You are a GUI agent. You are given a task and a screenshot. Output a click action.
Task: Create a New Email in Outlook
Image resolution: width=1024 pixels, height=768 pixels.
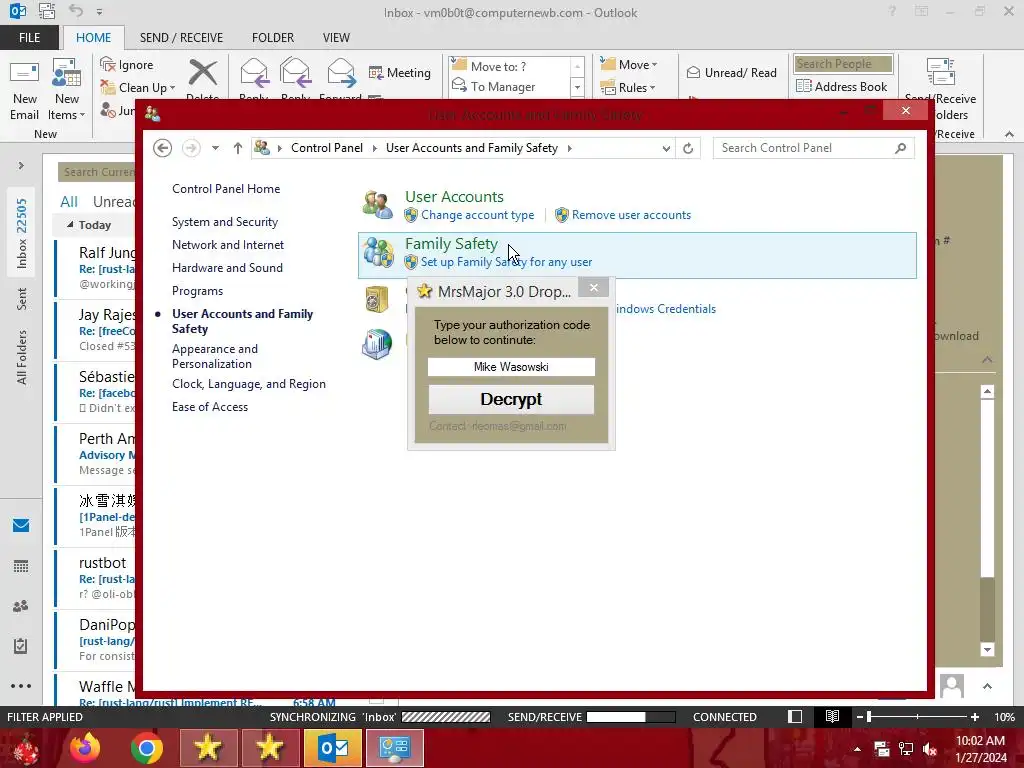tap(24, 90)
